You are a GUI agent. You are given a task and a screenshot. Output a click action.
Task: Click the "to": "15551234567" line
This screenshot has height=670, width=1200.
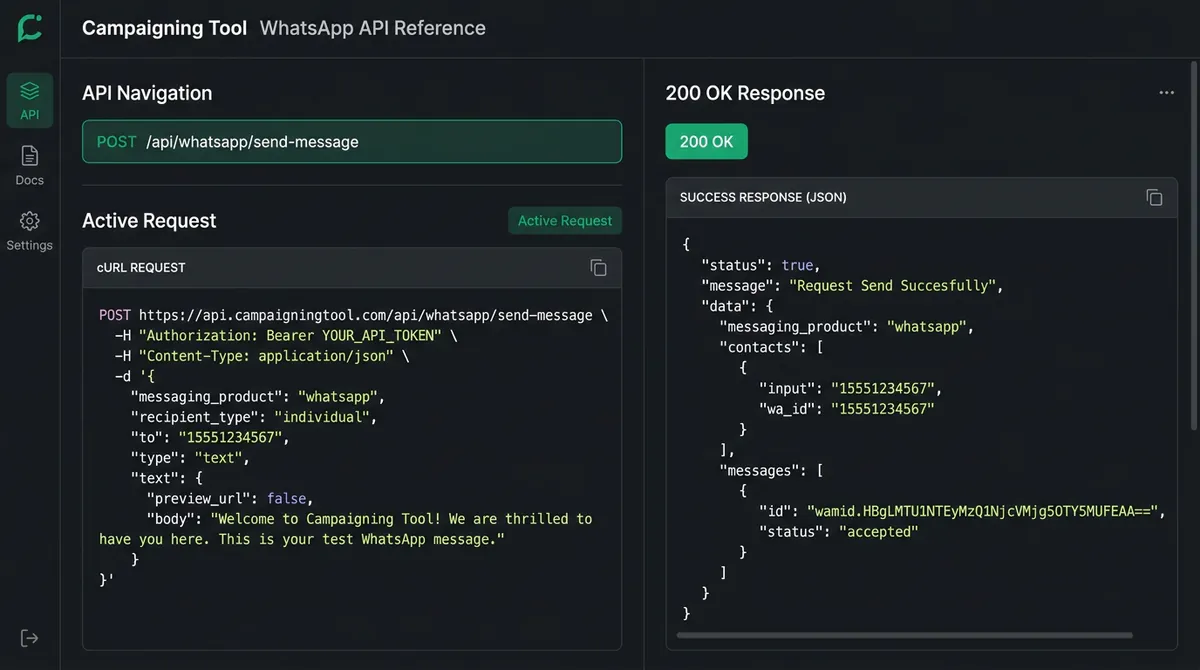pos(210,437)
